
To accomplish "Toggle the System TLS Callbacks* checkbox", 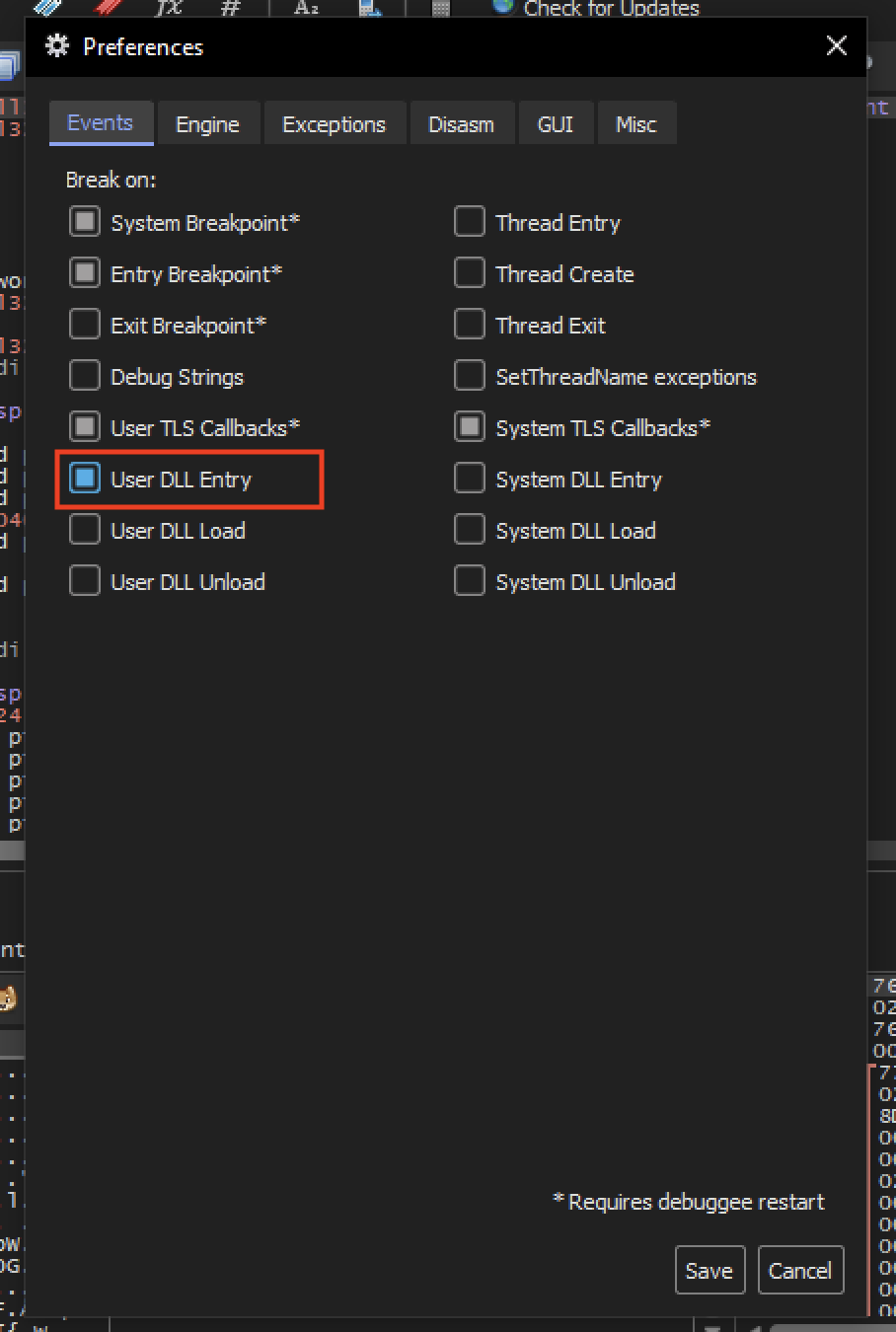I will point(470,427).
